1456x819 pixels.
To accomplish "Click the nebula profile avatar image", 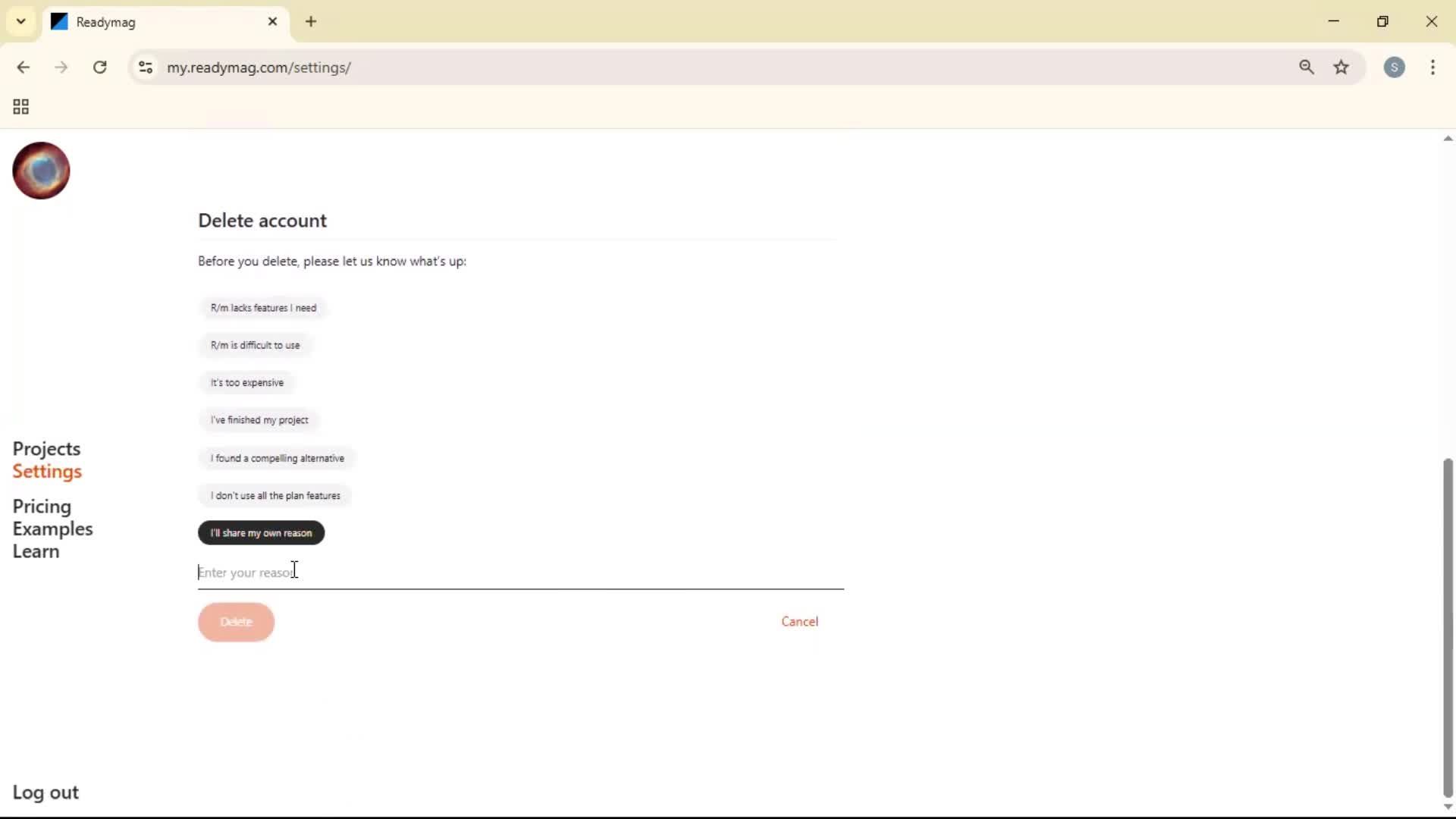I will (41, 171).
